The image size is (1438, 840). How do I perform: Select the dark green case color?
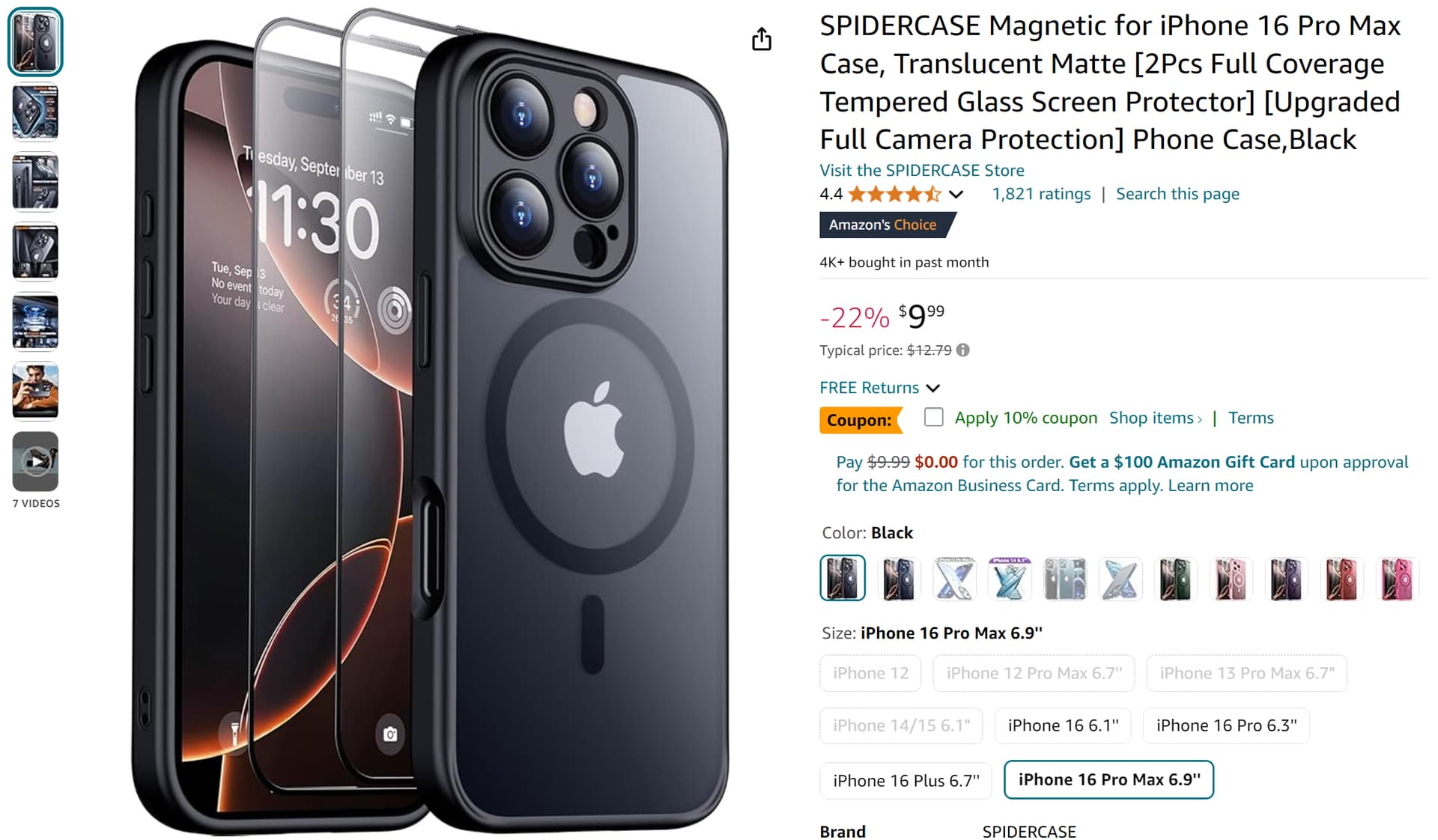click(x=1175, y=579)
